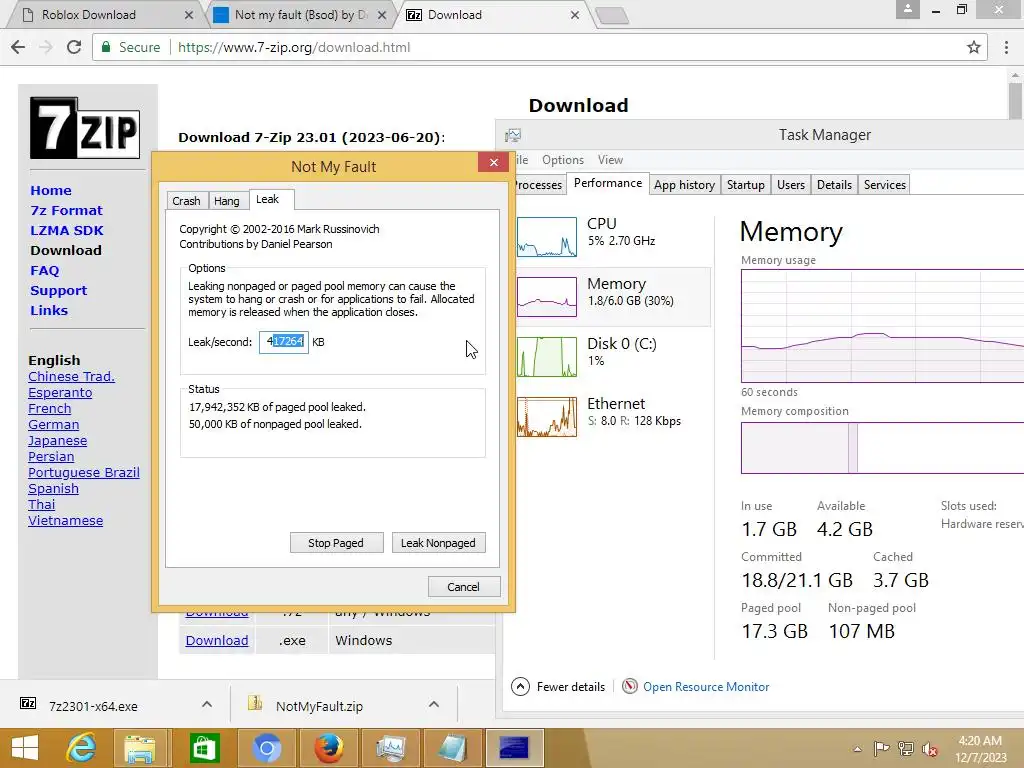This screenshot has height=768, width=1024.
Task: Select the CPU performance graph thumbnail
Action: [547, 236]
